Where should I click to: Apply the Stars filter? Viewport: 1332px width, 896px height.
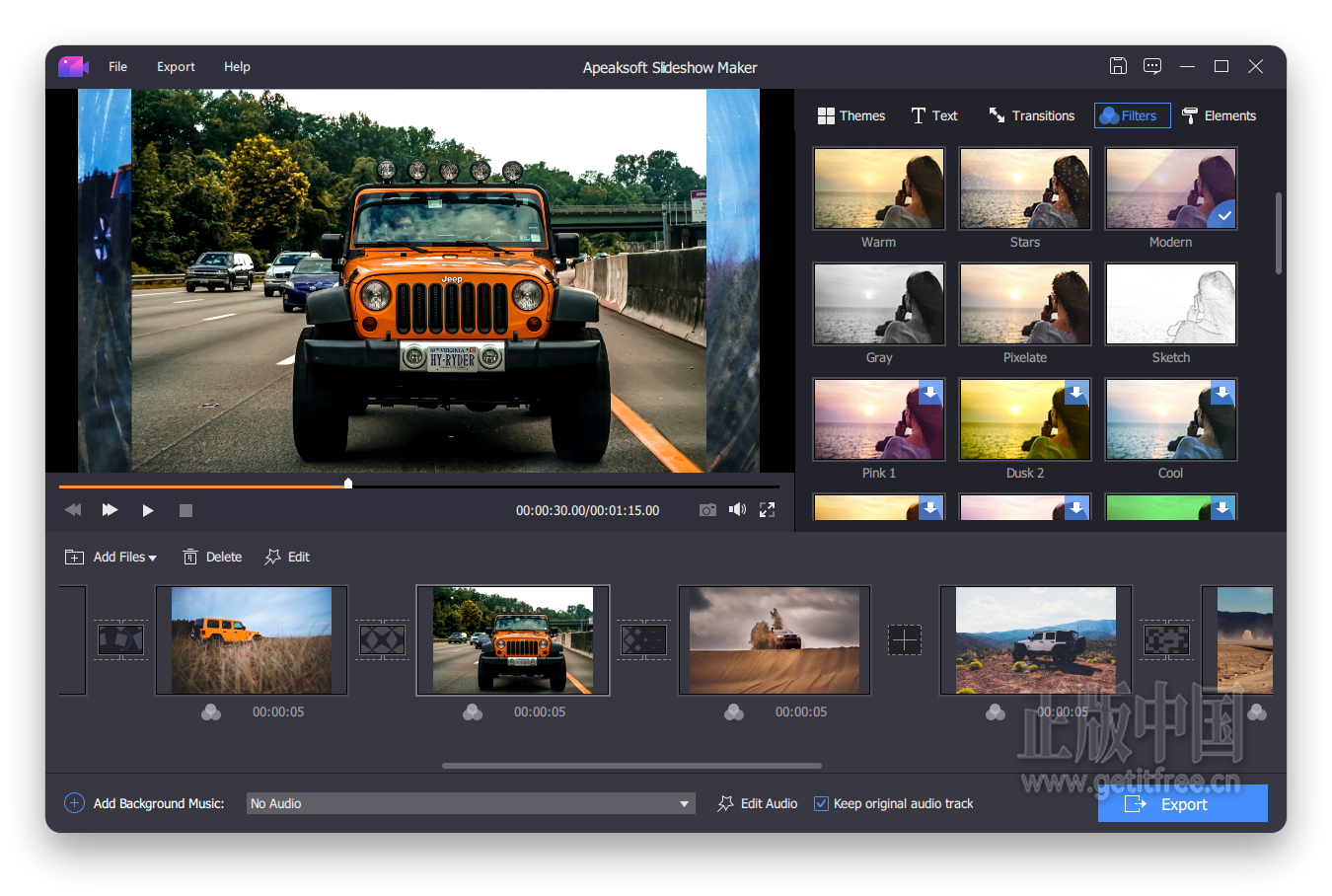[x=1024, y=188]
